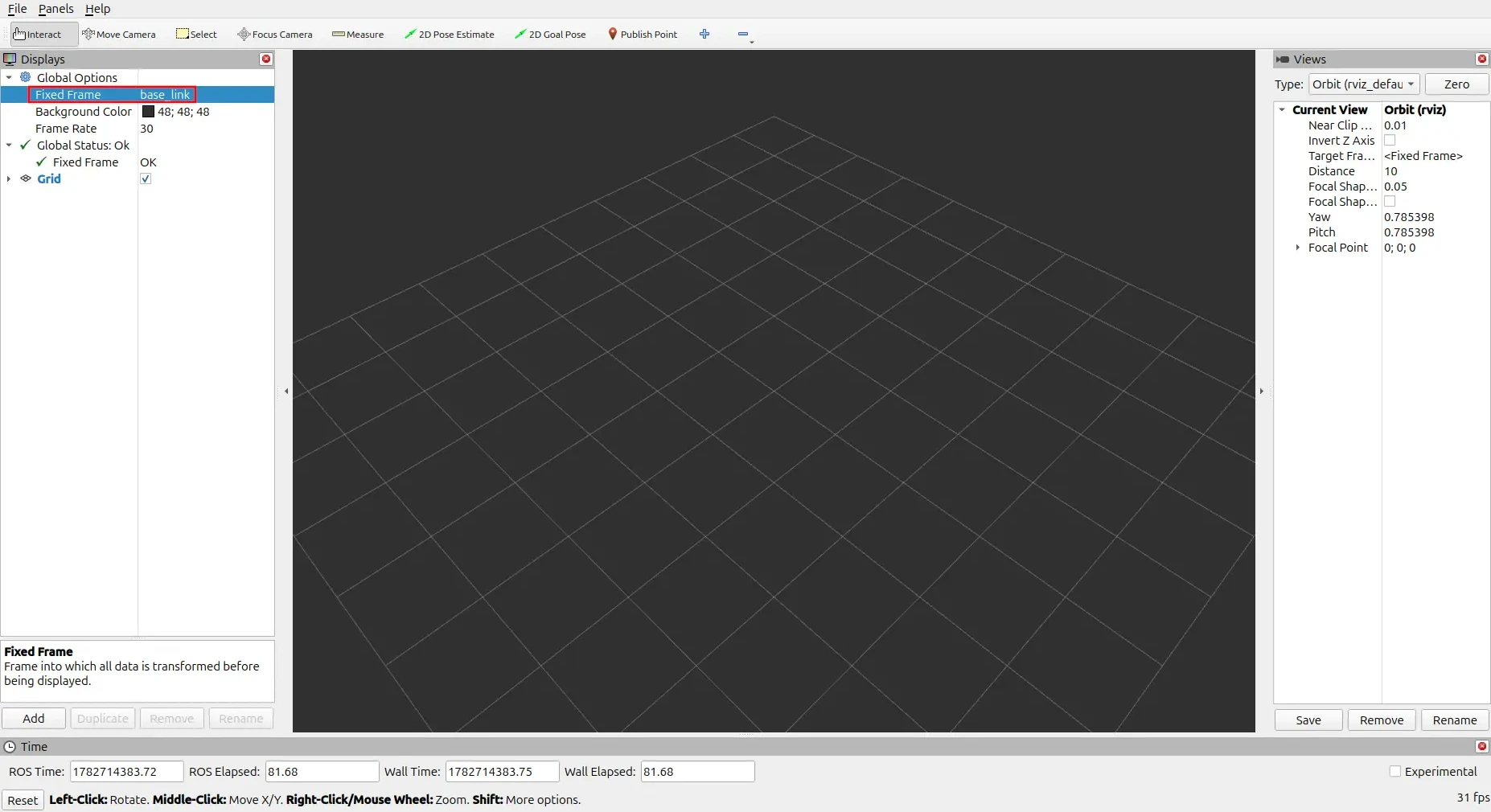Click the ROS Elapsed field
1491x812 pixels.
pyautogui.click(x=322, y=771)
